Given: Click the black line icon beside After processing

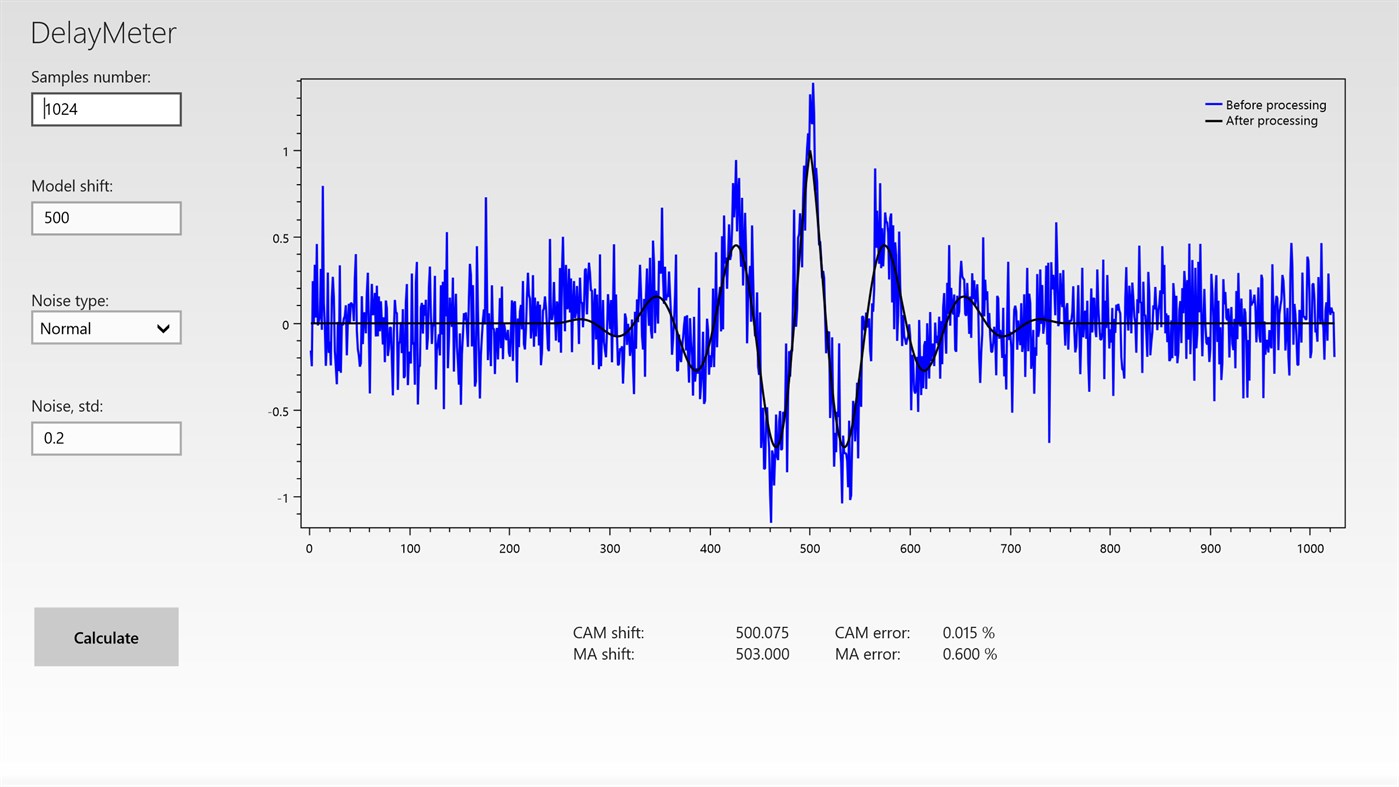Looking at the screenshot, I should click(1215, 120).
